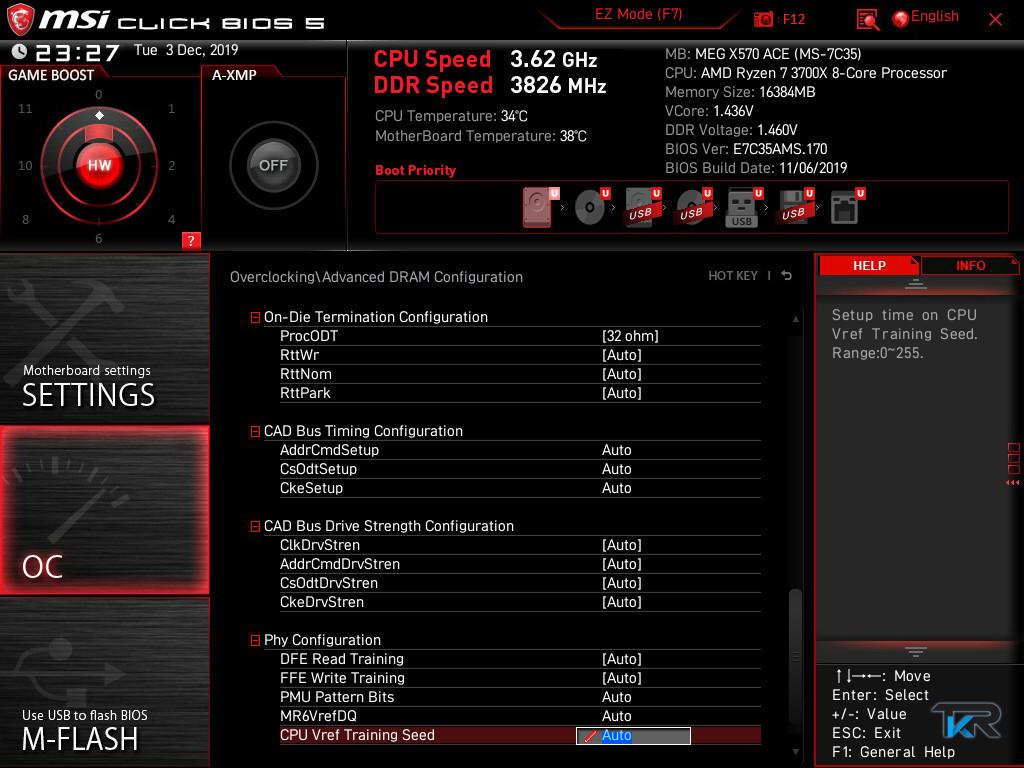Select the ProcODT row label
This screenshot has width=1024, height=768.
click(x=309, y=336)
